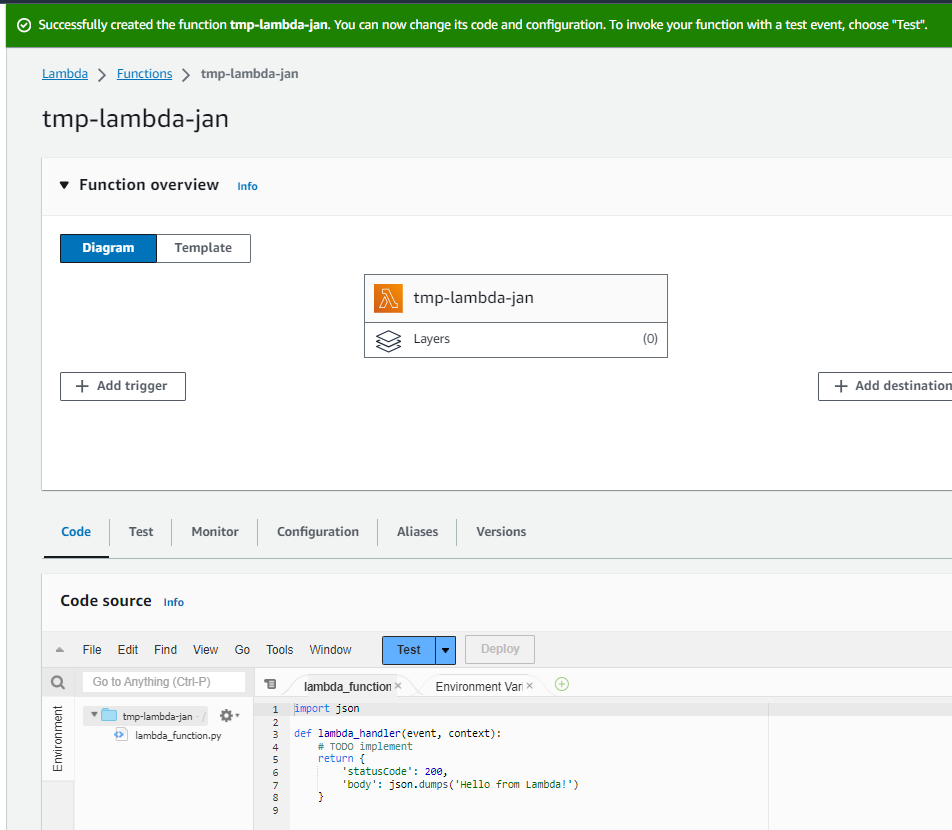Click line number 3 in the gutter
Image resolution: width=952 pixels, height=830 pixels.
pyautogui.click(x=275, y=734)
